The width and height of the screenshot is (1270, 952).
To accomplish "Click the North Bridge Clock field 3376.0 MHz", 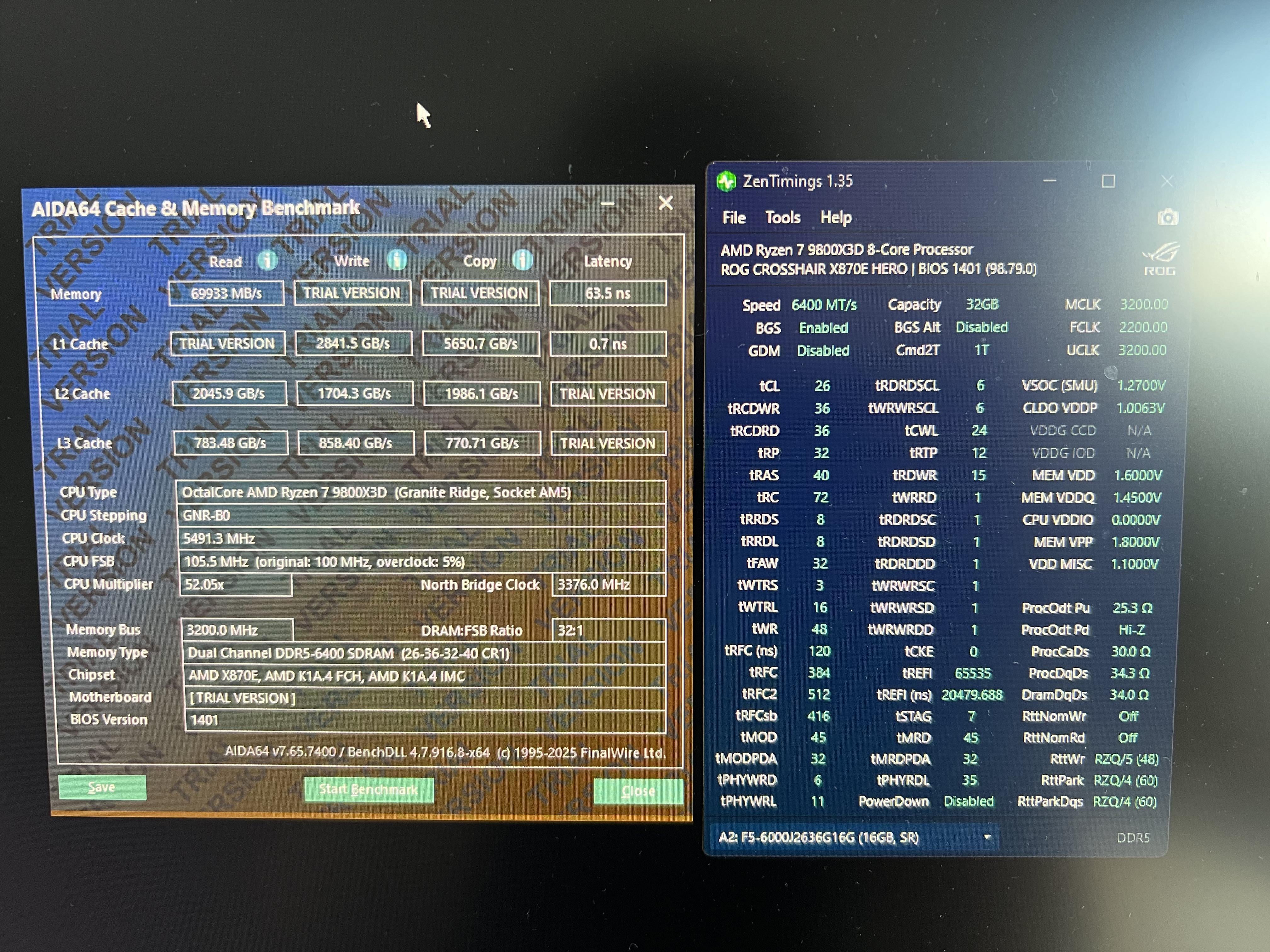I will pyautogui.click(x=609, y=584).
